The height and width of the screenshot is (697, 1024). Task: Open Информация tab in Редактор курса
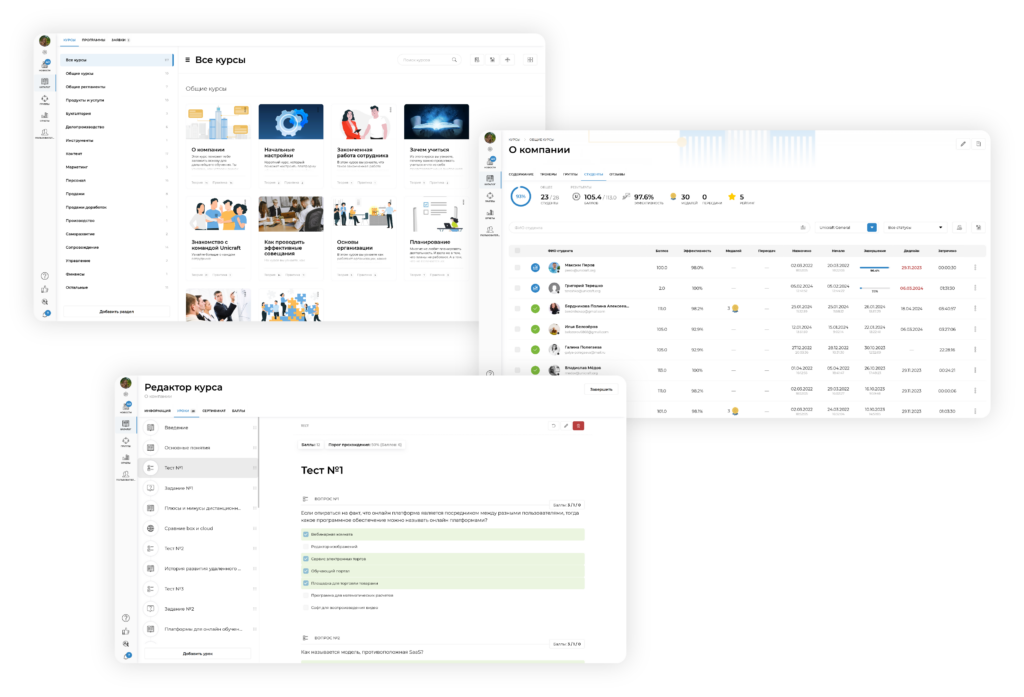(x=157, y=411)
